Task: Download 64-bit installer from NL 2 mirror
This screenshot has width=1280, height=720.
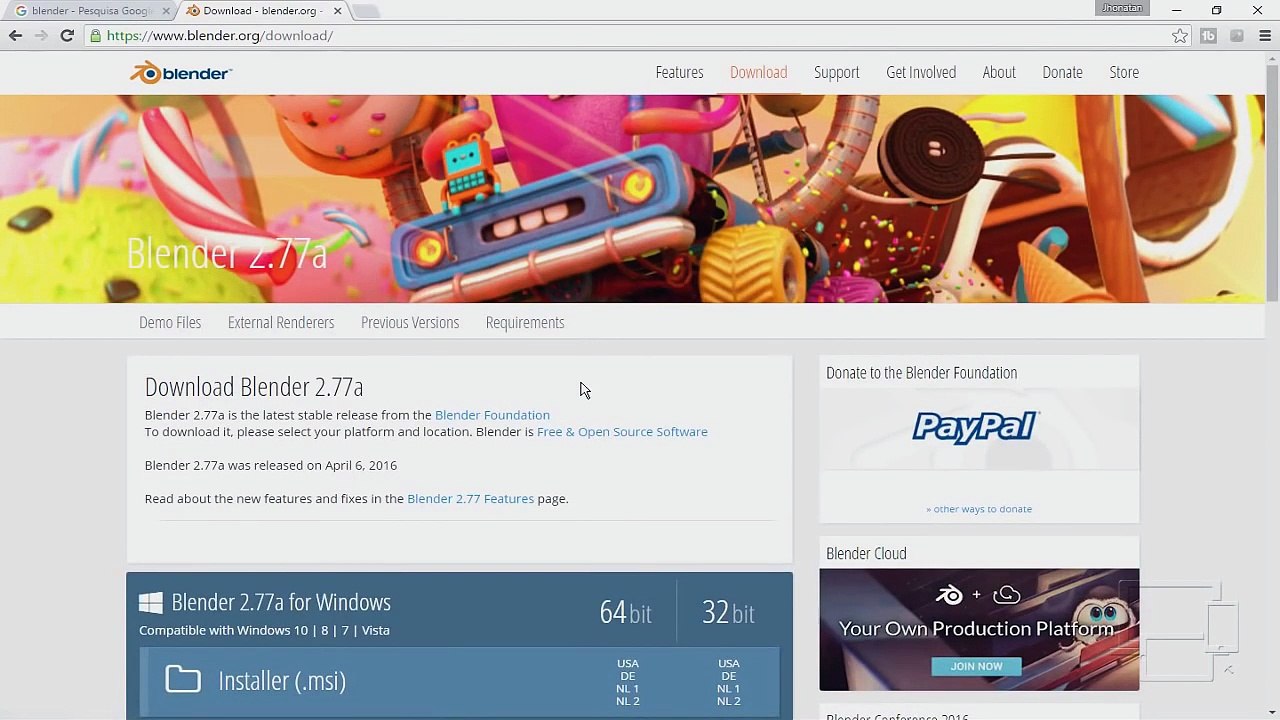Action: [x=628, y=701]
